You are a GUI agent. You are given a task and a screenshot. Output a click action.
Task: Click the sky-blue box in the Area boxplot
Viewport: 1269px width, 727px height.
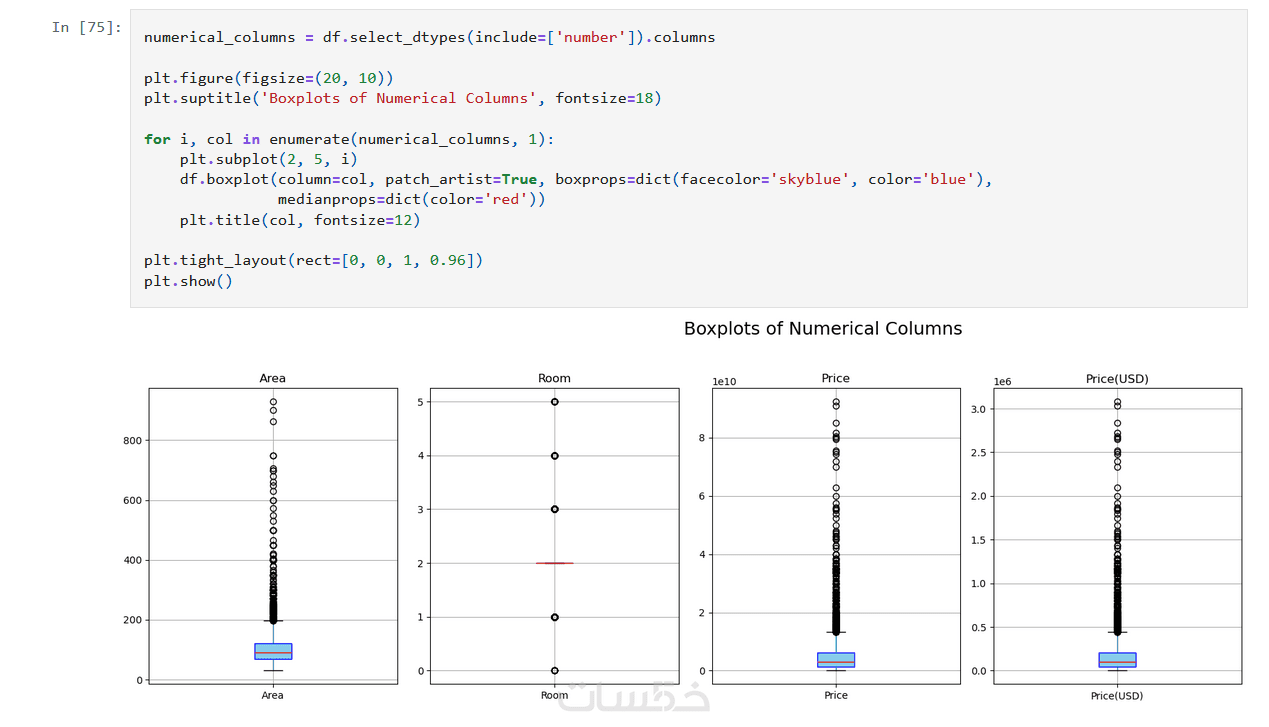[273, 651]
